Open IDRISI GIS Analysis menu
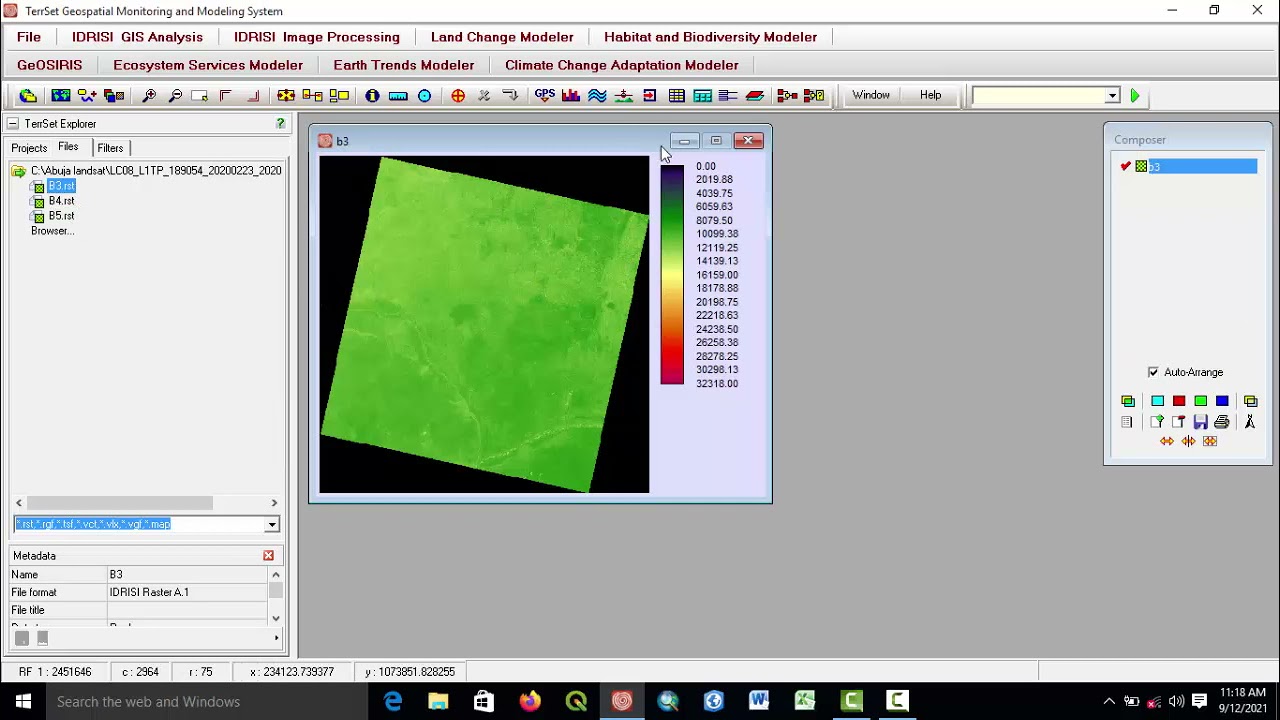The width and height of the screenshot is (1280, 720). click(x=137, y=37)
